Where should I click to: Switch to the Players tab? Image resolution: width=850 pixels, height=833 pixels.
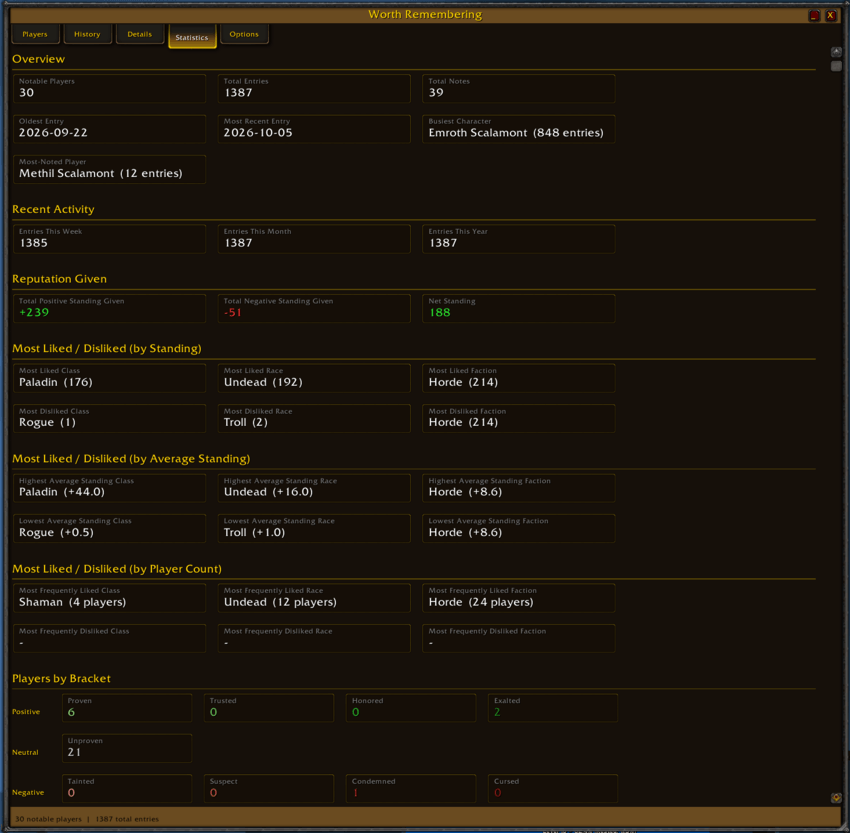[35, 34]
